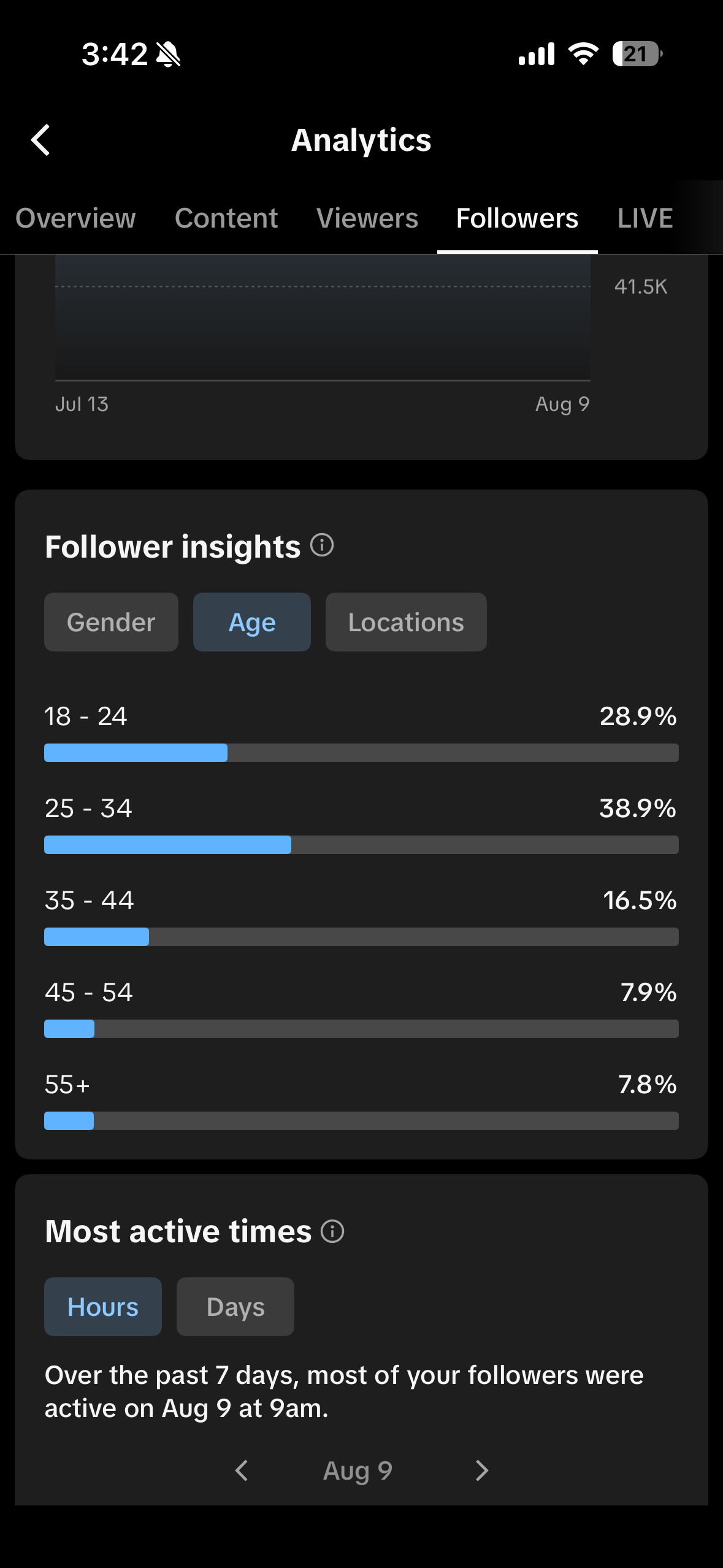Screen dimensions: 723x1568
Task: Select the Locations filter chip
Action: pos(406,622)
